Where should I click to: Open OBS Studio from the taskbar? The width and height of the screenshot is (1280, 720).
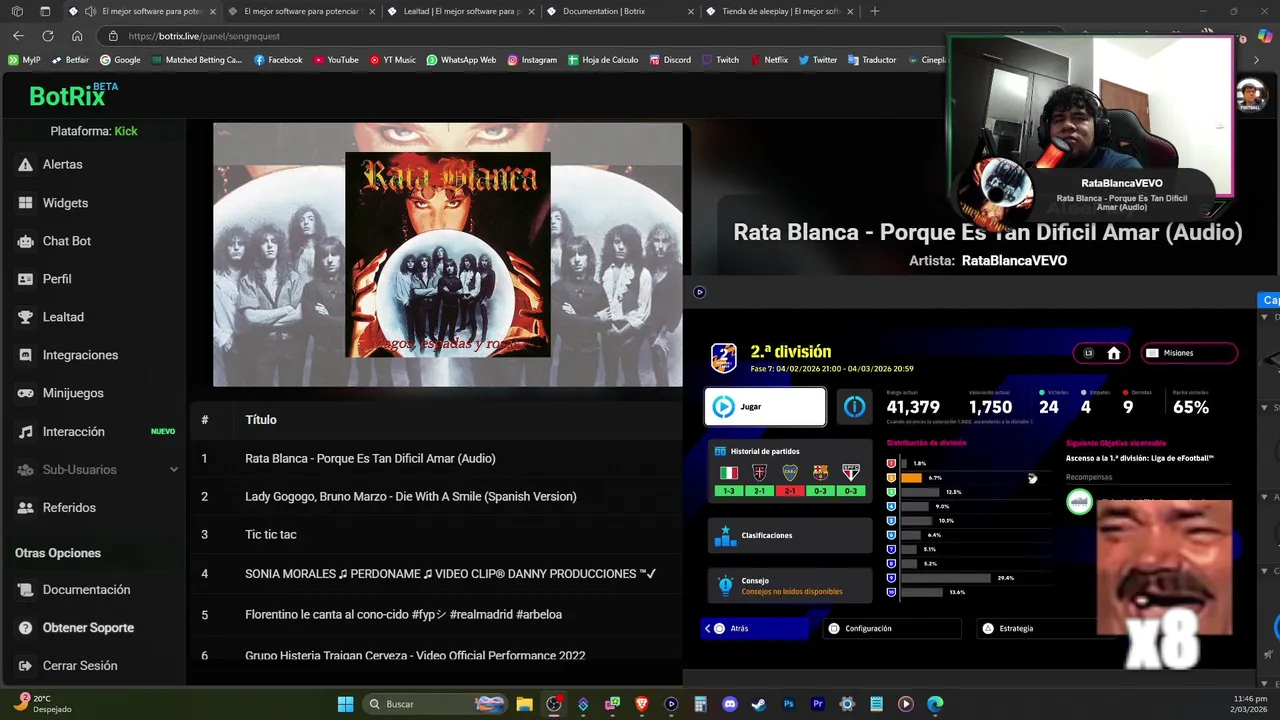click(x=553, y=704)
